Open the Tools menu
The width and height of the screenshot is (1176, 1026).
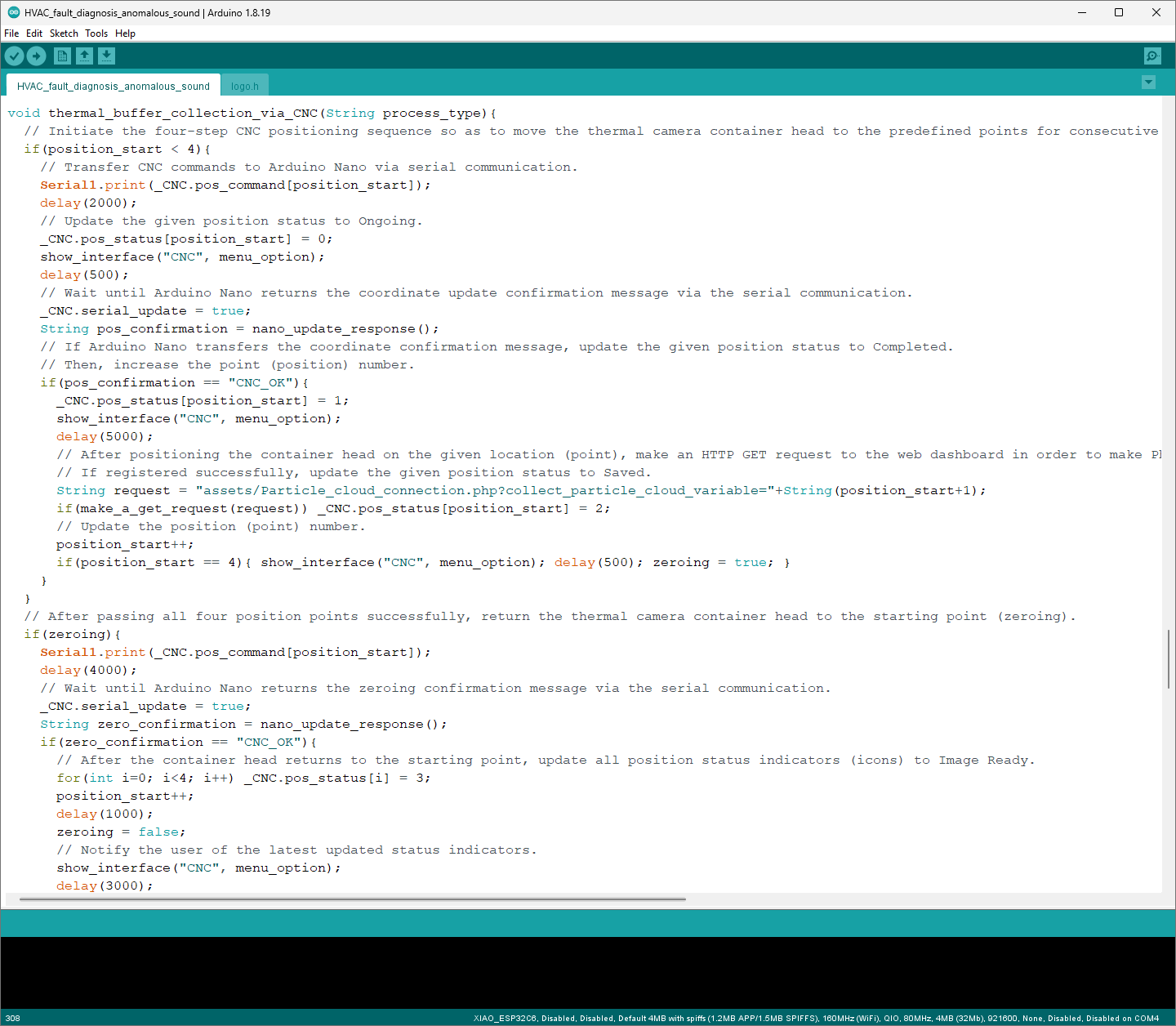[96, 33]
